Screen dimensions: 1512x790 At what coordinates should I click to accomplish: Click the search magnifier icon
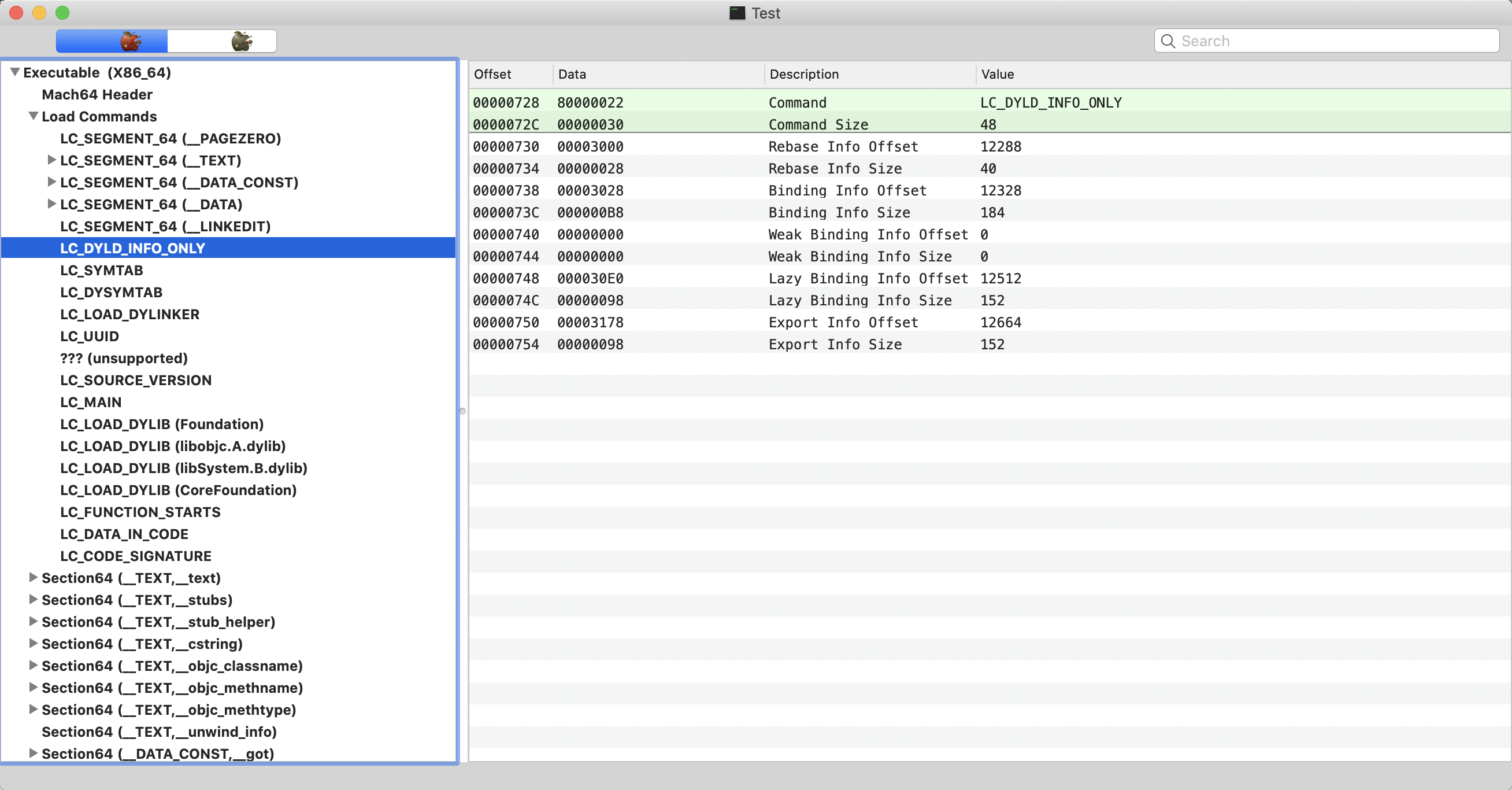(1168, 41)
